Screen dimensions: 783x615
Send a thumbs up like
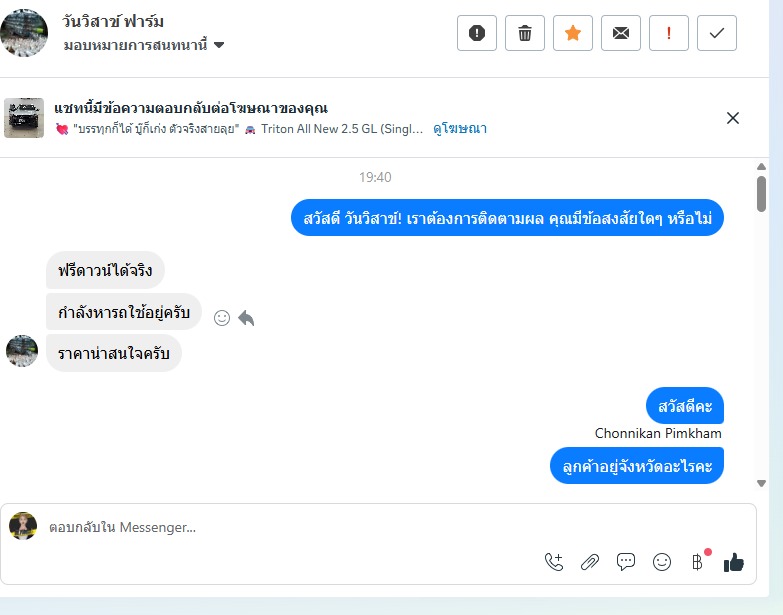pyautogui.click(x=734, y=562)
